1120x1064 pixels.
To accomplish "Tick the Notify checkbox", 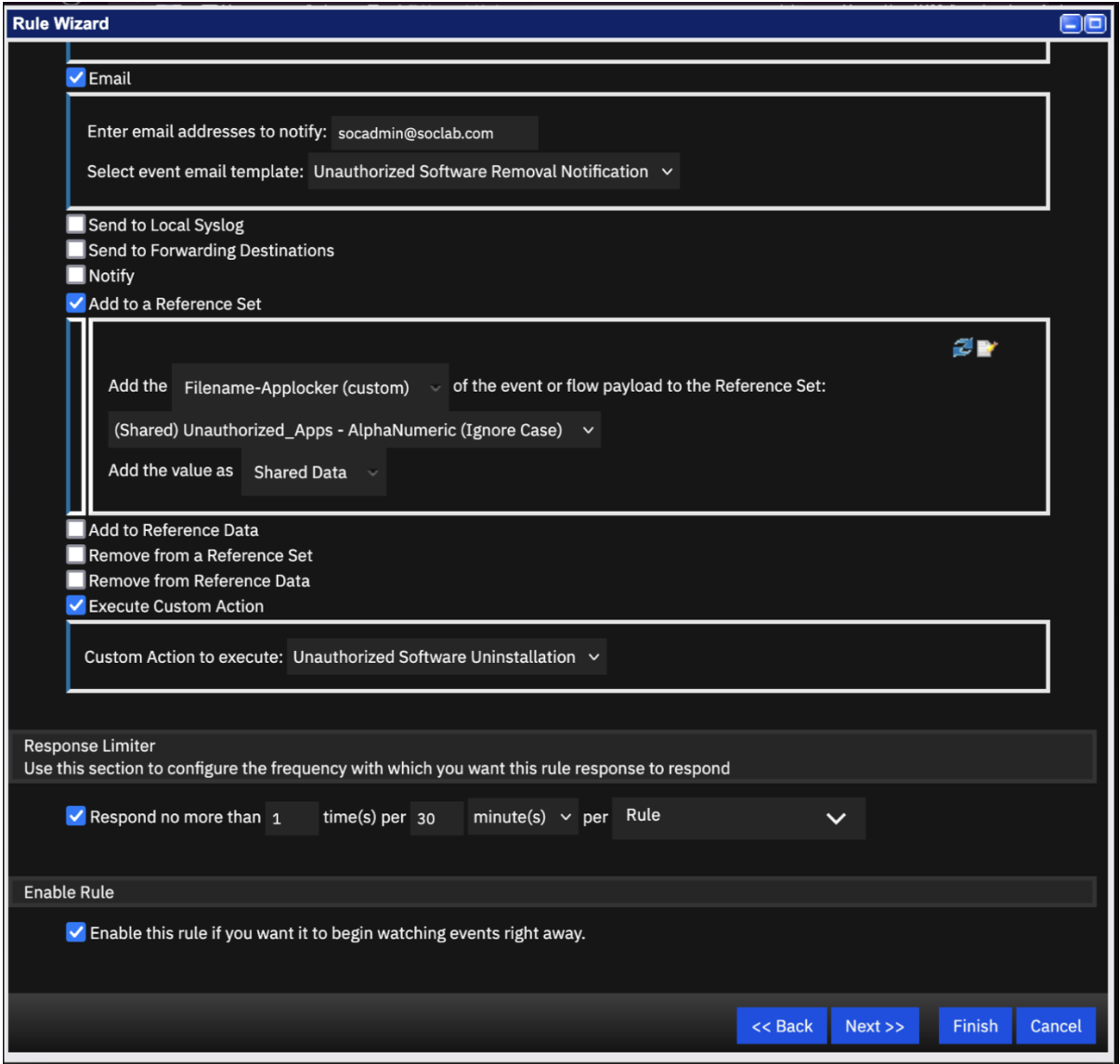I will pyautogui.click(x=76, y=275).
